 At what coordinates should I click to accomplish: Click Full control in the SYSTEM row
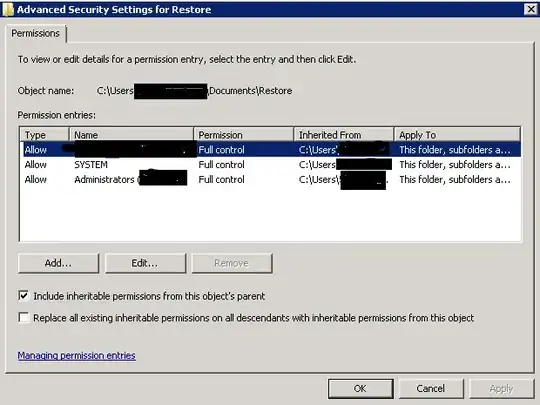point(221,165)
